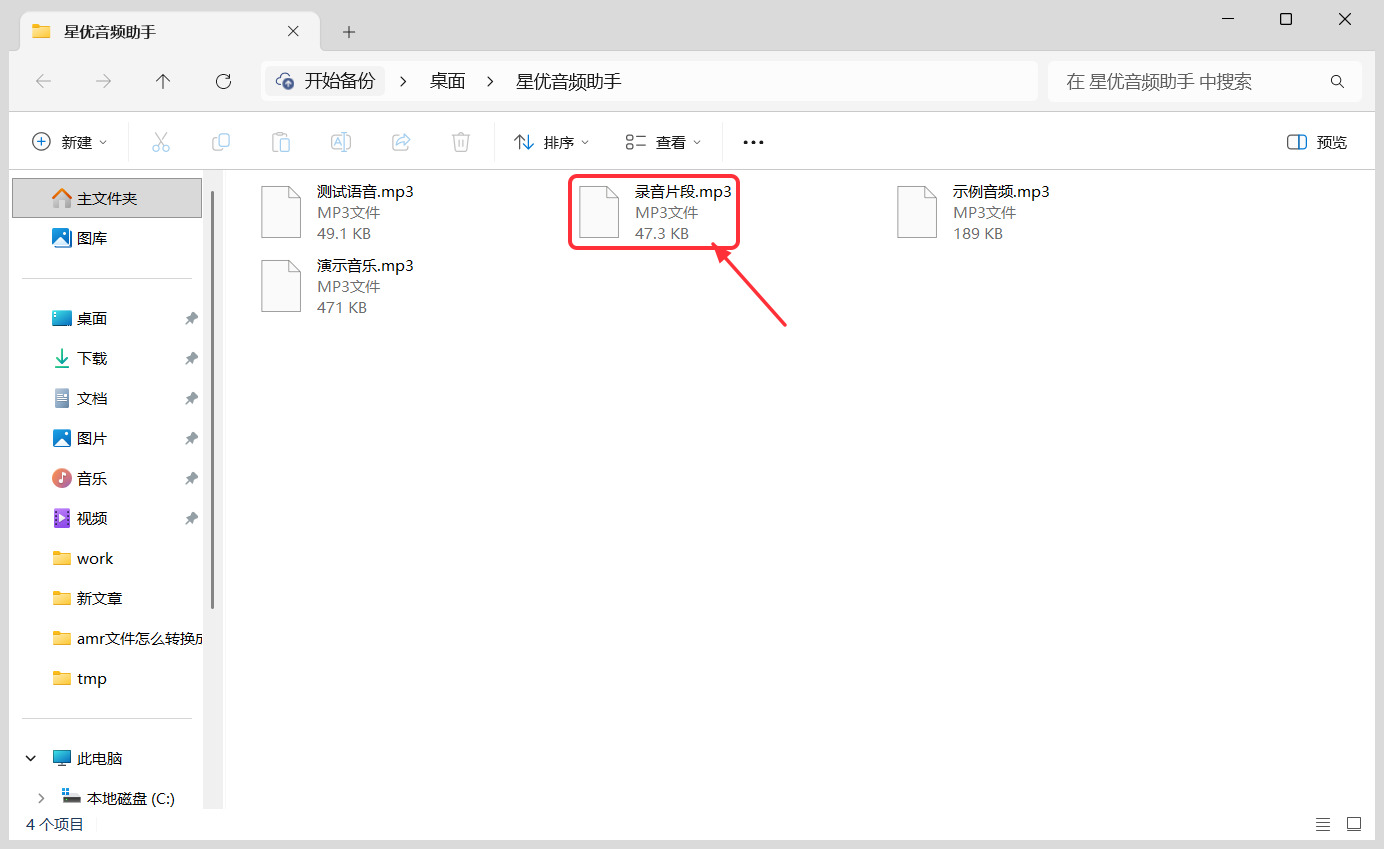Screen dimensions: 1384x849
Task: Select the 演示音乐.mp3 file icon
Action: (x=281, y=286)
